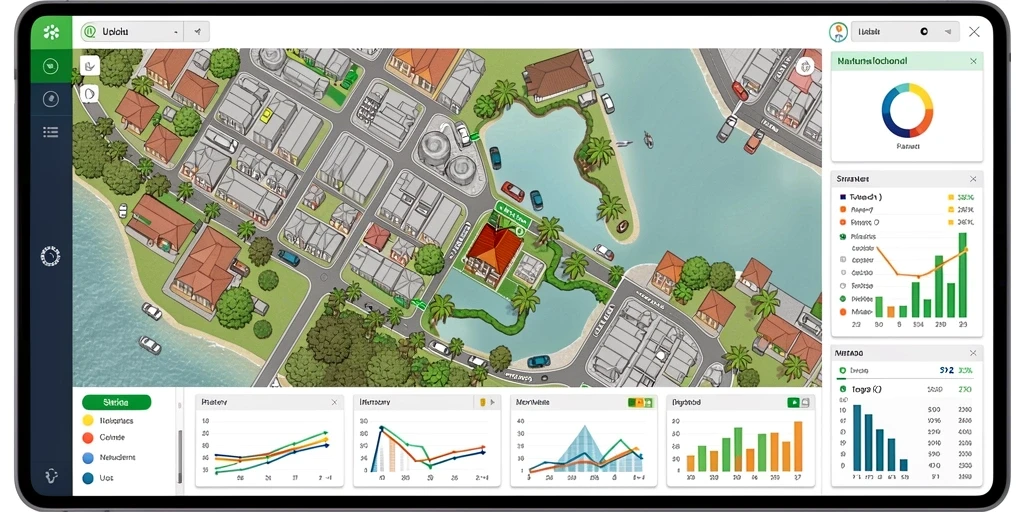Toggle the light blue dot legend item
Screen dimensions: 1024x512
(88, 458)
